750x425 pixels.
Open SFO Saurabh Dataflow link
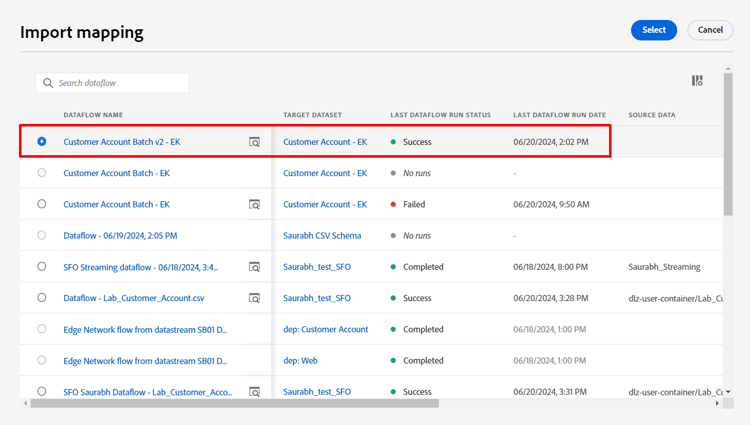point(148,392)
